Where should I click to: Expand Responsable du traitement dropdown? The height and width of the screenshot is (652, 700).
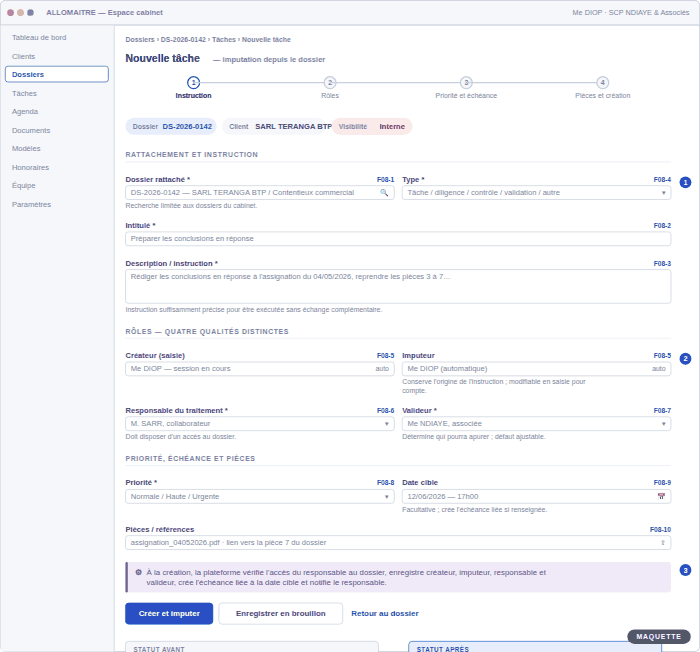click(x=260, y=423)
